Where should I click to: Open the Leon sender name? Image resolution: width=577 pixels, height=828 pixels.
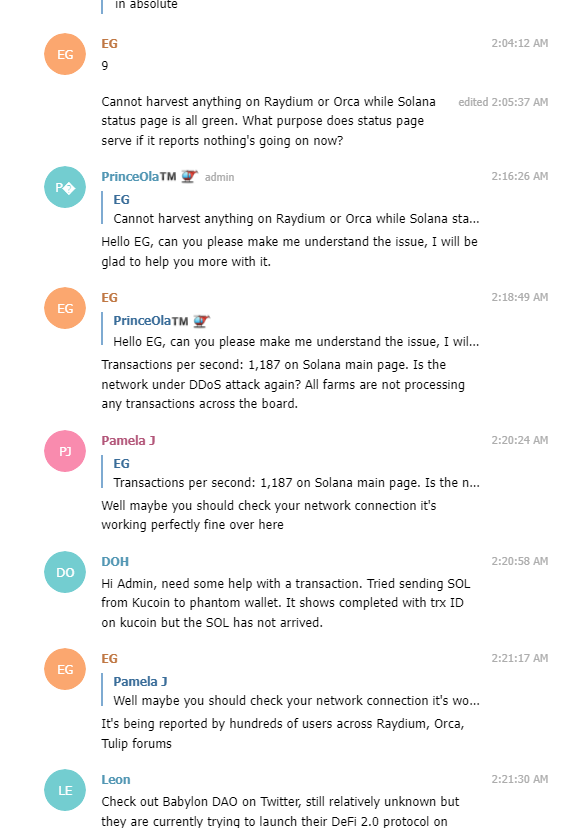coord(116,779)
